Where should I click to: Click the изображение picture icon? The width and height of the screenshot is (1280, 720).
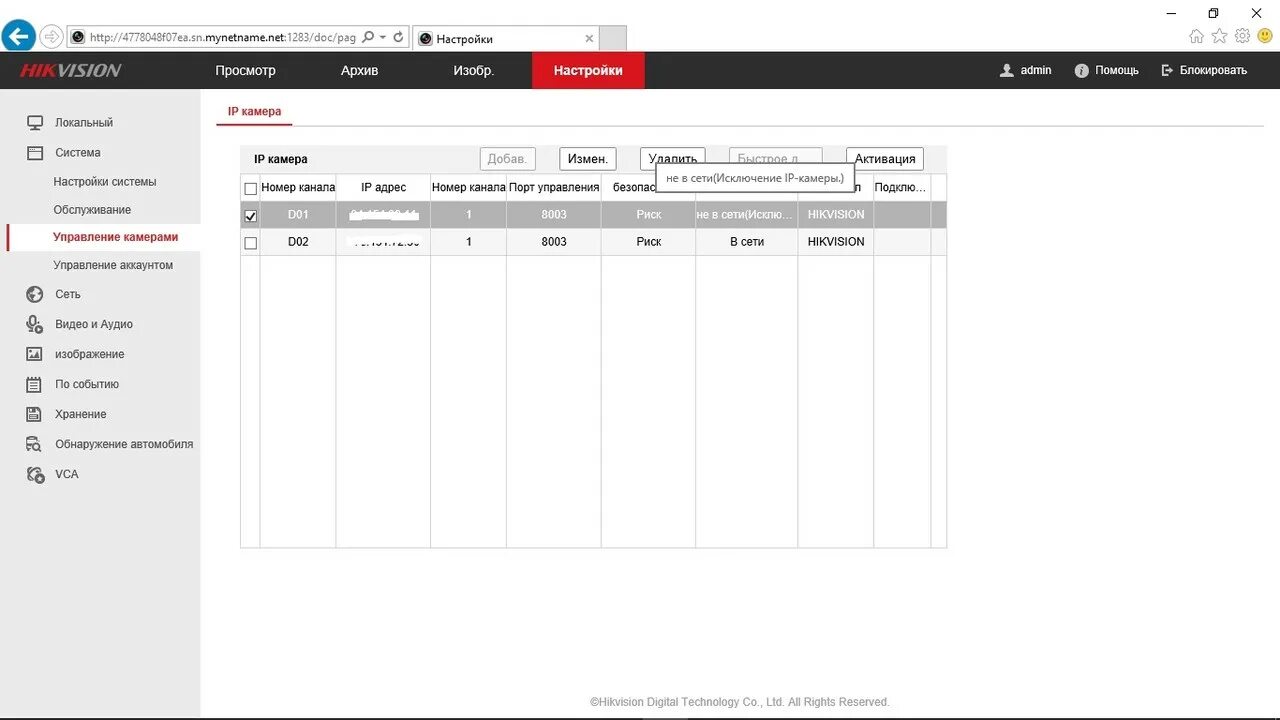point(35,354)
